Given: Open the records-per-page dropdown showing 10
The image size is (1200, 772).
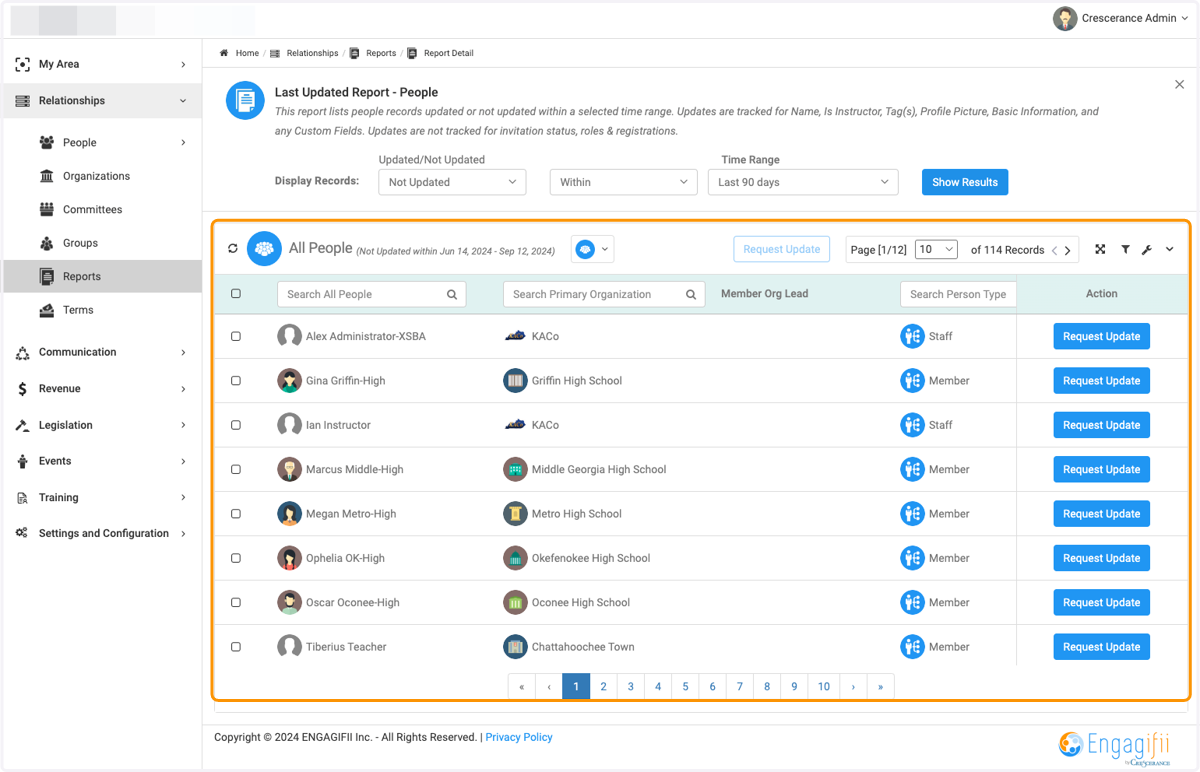Looking at the screenshot, I should click(x=936, y=249).
